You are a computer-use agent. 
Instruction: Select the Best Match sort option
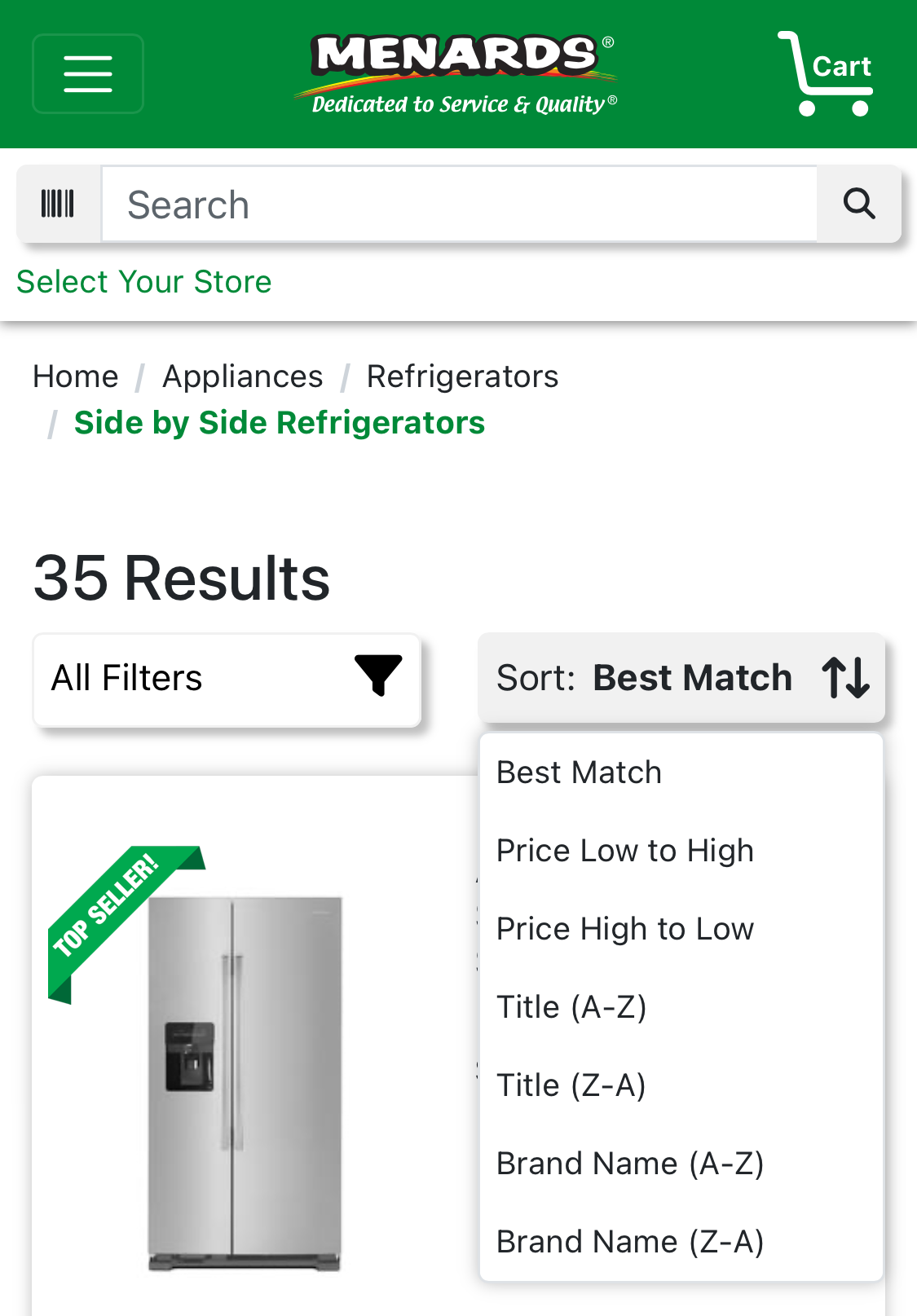578,772
